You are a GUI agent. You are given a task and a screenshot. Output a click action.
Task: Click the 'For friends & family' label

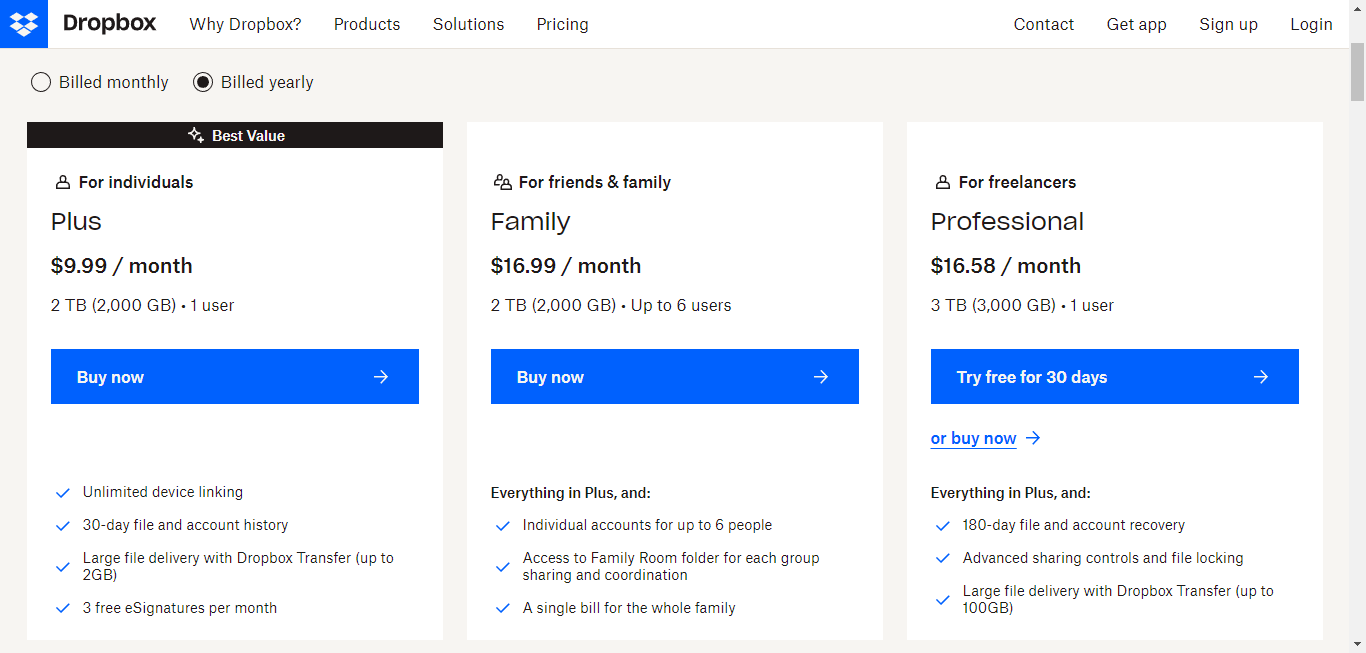(595, 182)
